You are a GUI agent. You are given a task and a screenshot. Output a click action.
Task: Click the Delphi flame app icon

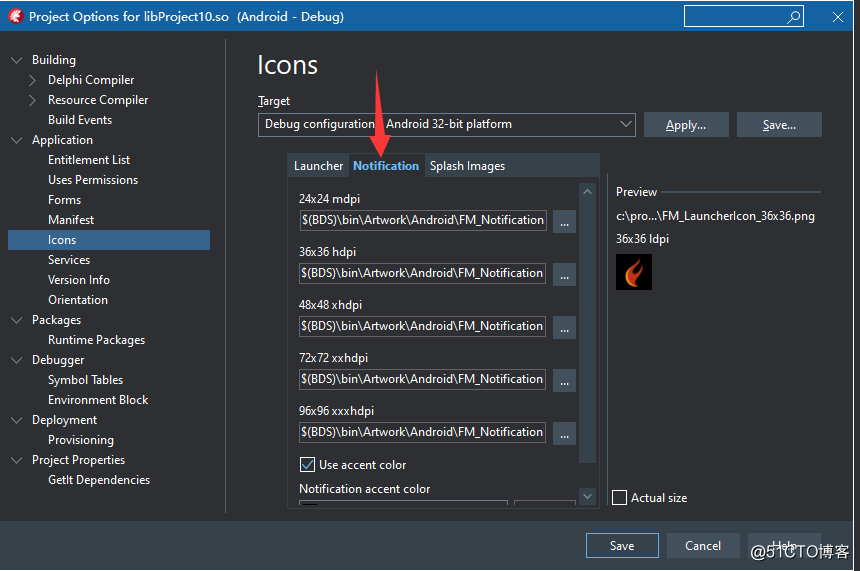tap(15, 16)
